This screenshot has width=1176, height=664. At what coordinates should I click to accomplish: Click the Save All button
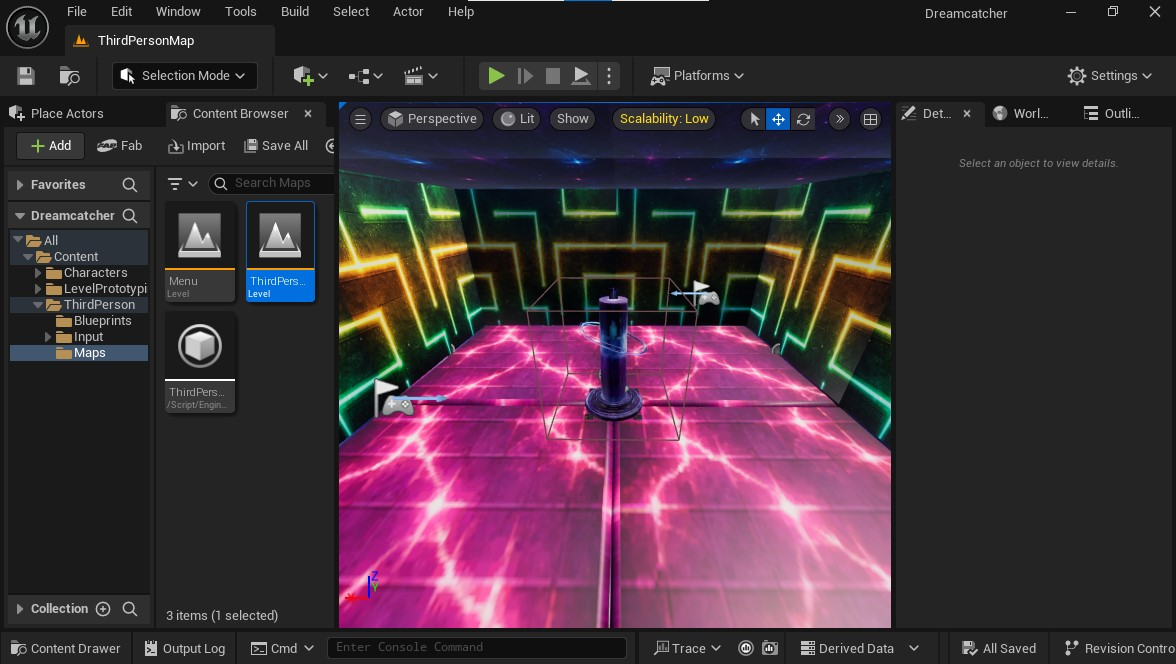pyautogui.click(x=275, y=146)
